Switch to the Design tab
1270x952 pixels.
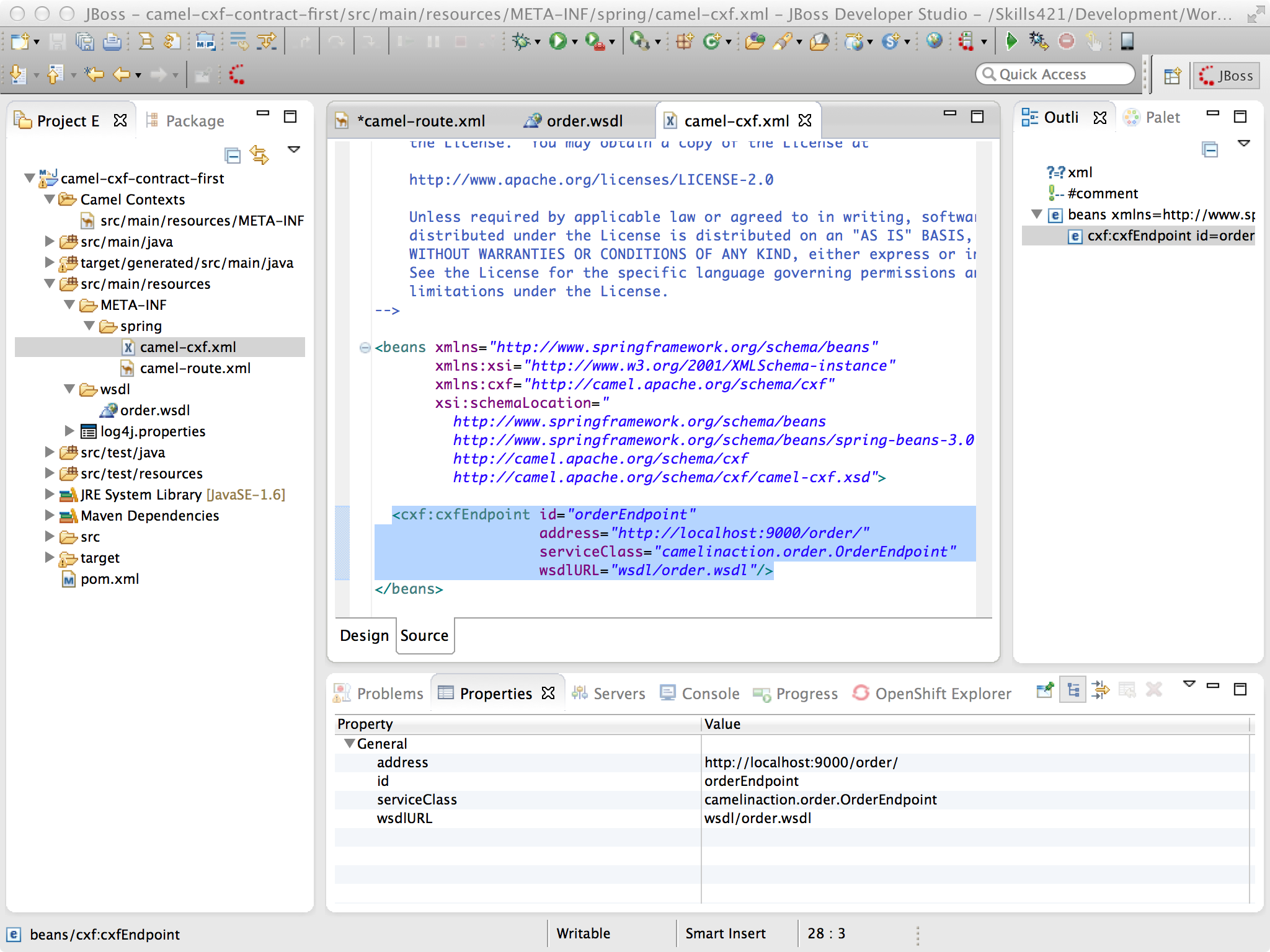click(364, 635)
